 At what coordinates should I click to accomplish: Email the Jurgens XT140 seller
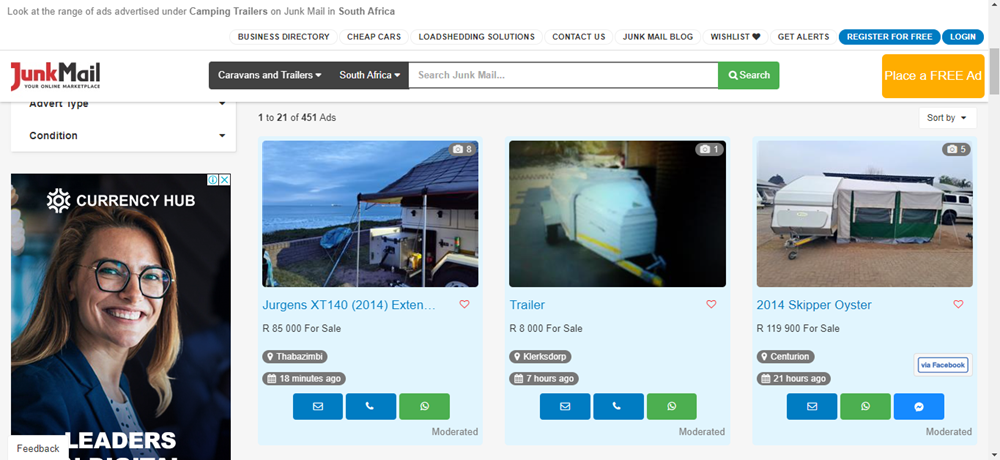click(x=318, y=406)
